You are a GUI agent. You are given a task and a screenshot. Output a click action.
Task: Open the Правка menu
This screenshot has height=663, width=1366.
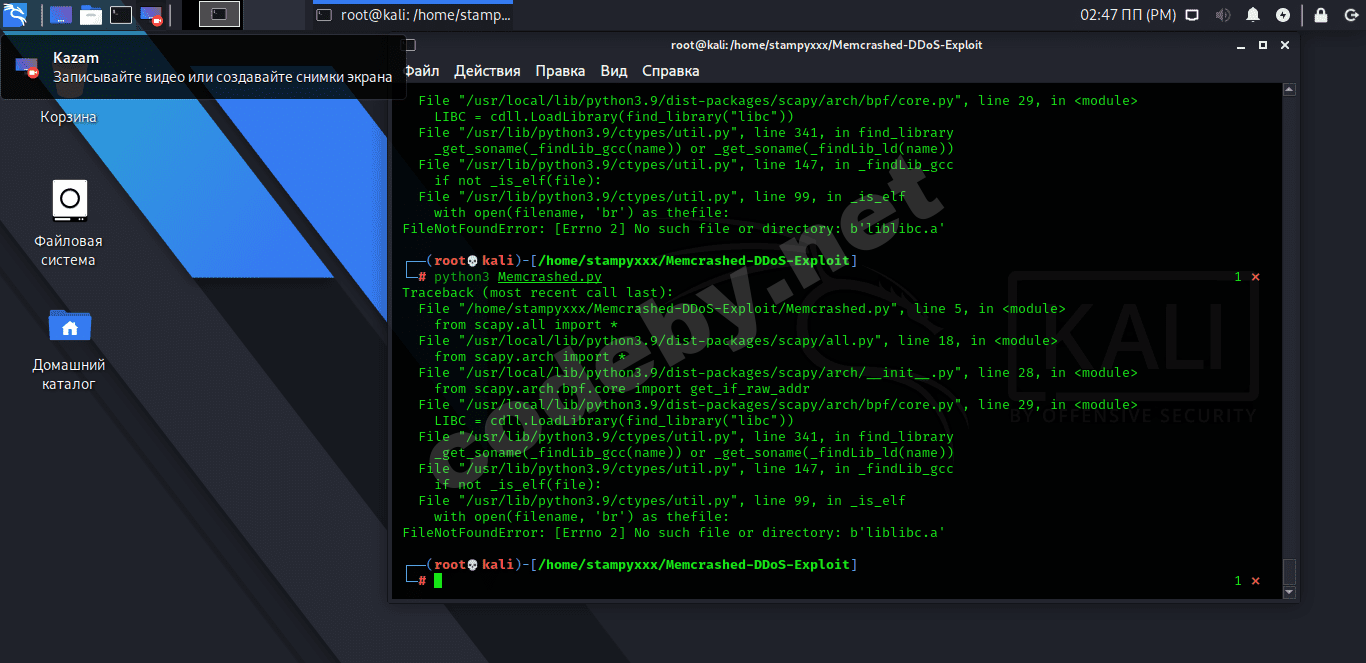(x=560, y=71)
